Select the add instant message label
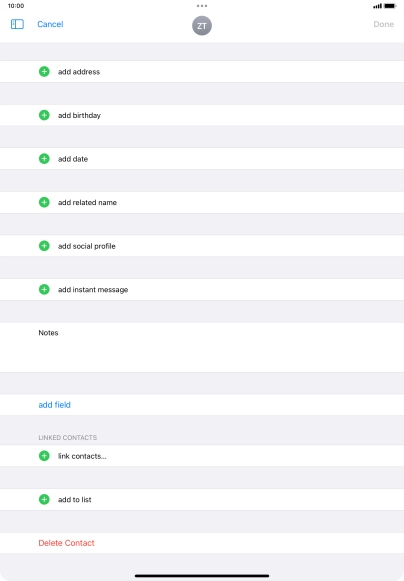The width and height of the screenshot is (404, 581). click(x=93, y=290)
